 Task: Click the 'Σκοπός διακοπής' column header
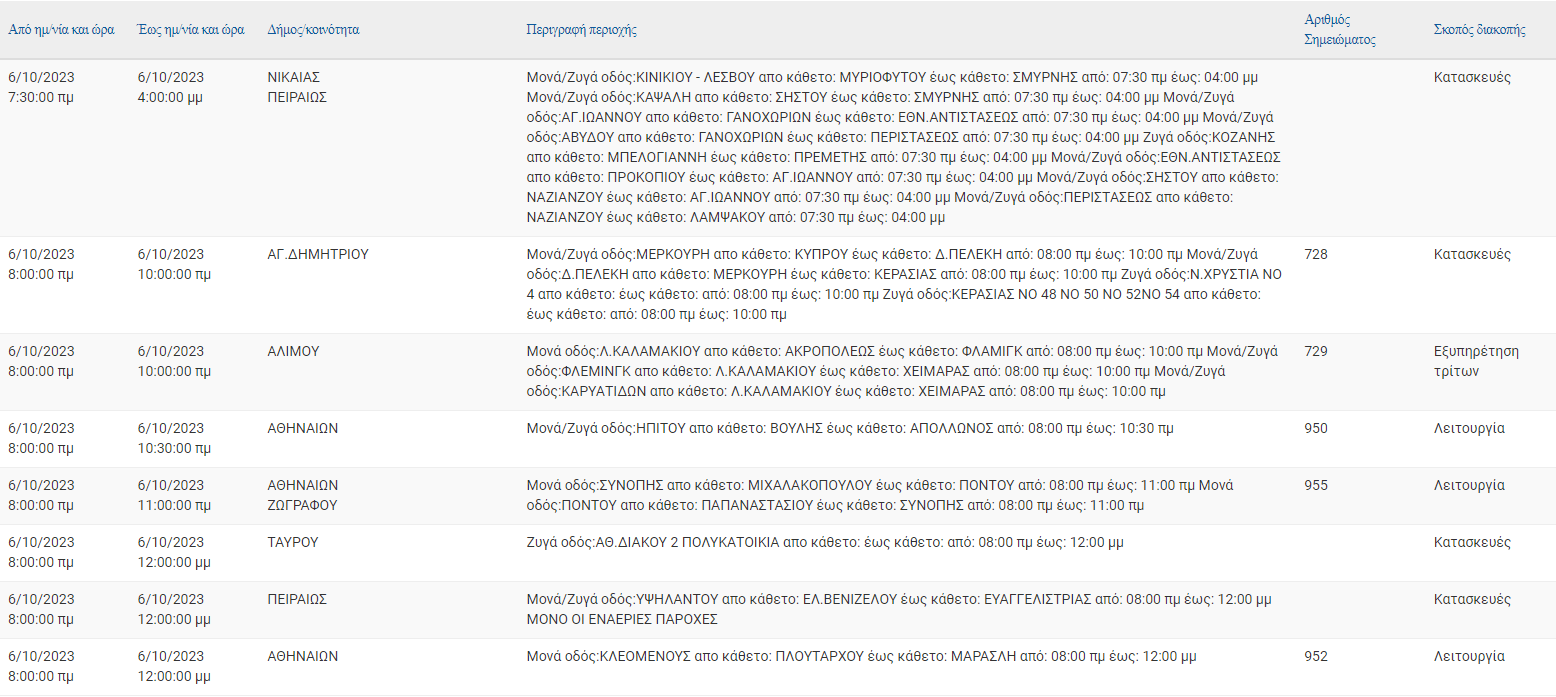pos(1480,30)
